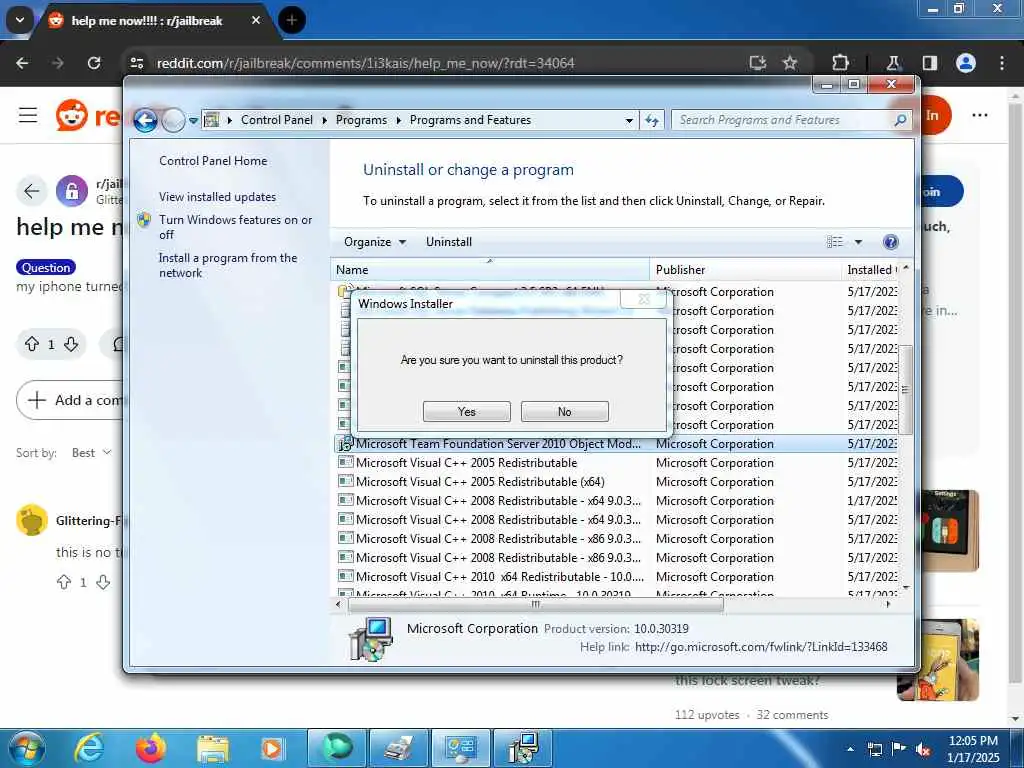
Task: Open the go.microsoft.com help link
Action: [761, 647]
